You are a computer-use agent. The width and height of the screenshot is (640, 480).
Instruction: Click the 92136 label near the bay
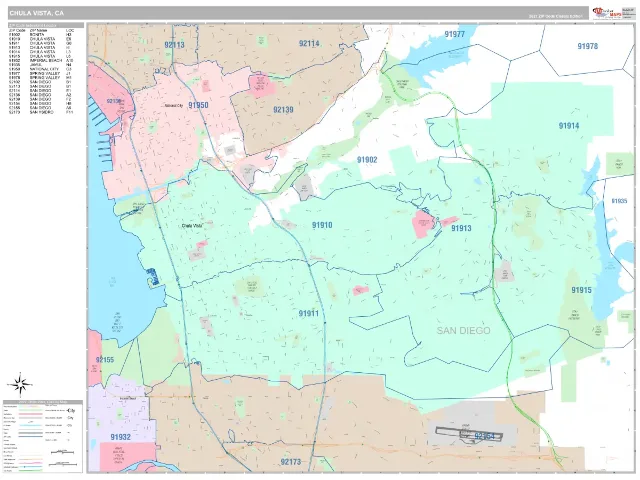114,101
